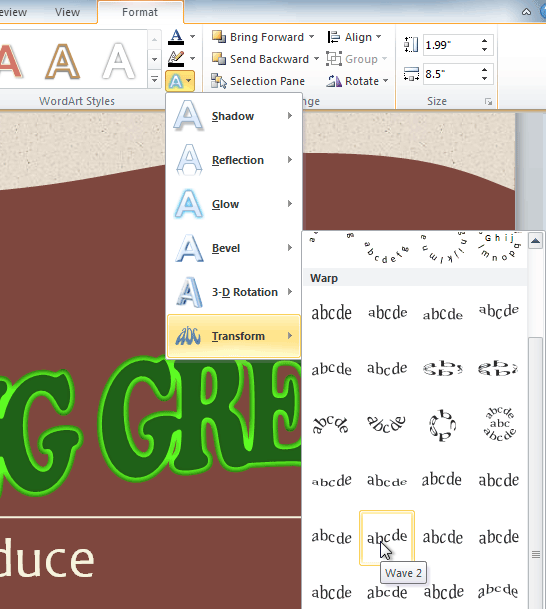Switch to the View tab
The height and width of the screenshot is (609, 546).
point(67,12)
